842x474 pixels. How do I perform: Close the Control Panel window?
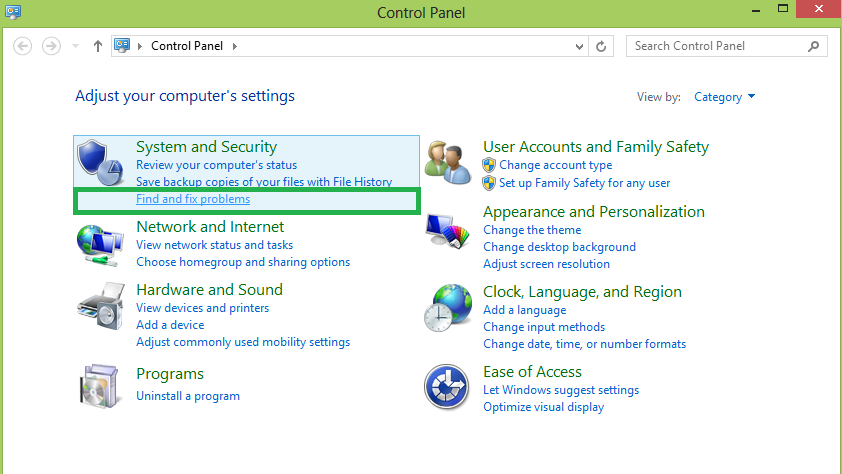818,9
